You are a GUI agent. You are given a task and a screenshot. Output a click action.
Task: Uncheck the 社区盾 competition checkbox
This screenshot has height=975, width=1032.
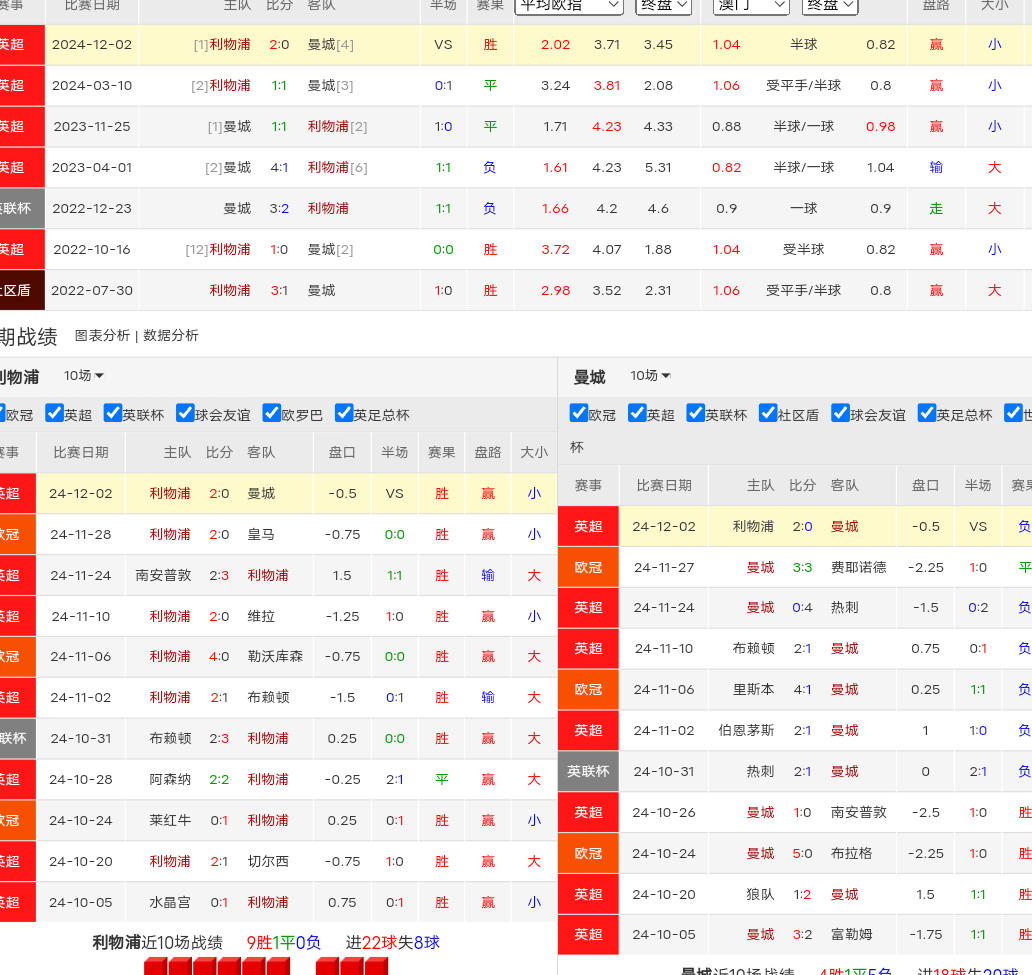768,413
